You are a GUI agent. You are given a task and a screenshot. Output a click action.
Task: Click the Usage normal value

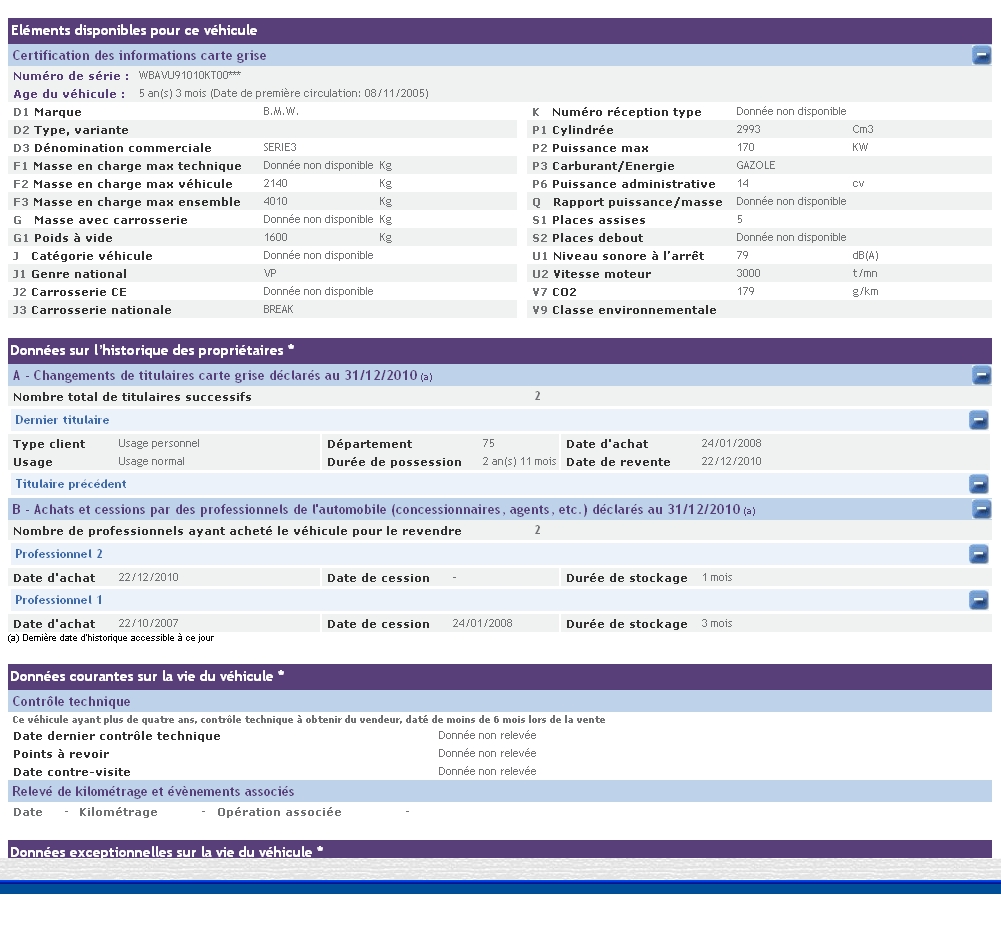pos(151,461)
